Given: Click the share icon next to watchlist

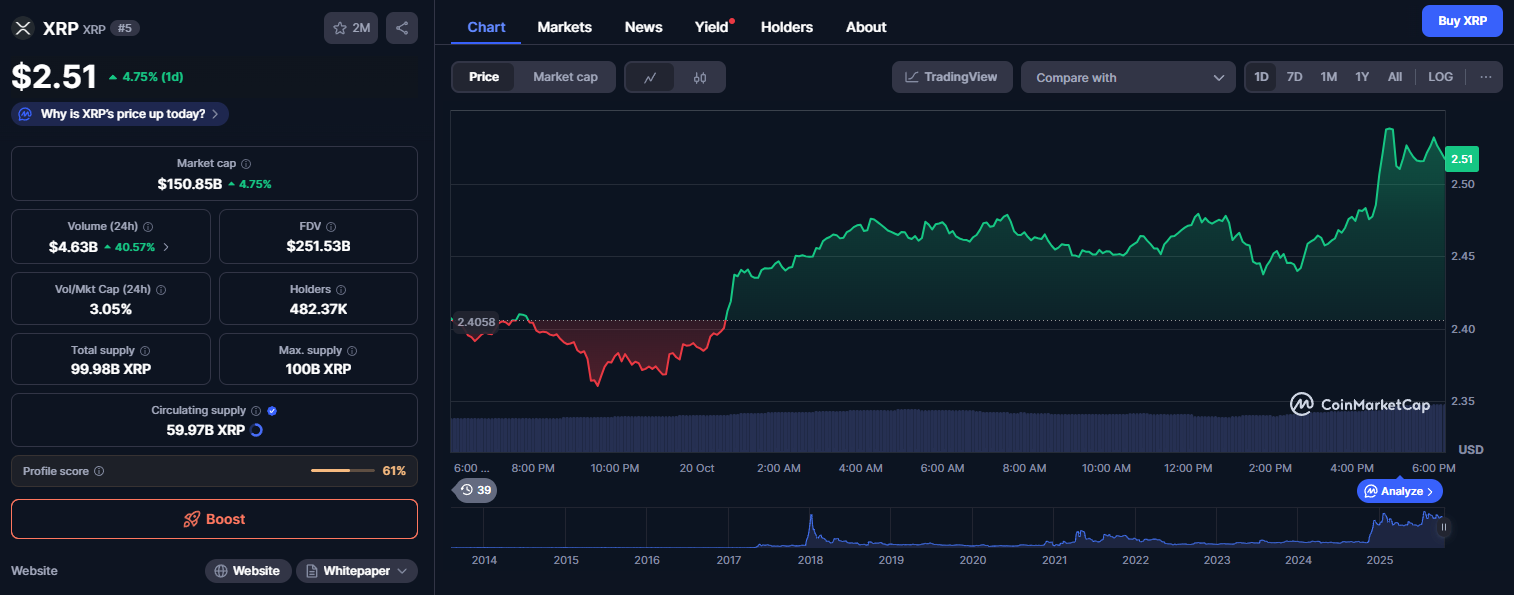Looking at the screenshot, I should pos(402,28).
